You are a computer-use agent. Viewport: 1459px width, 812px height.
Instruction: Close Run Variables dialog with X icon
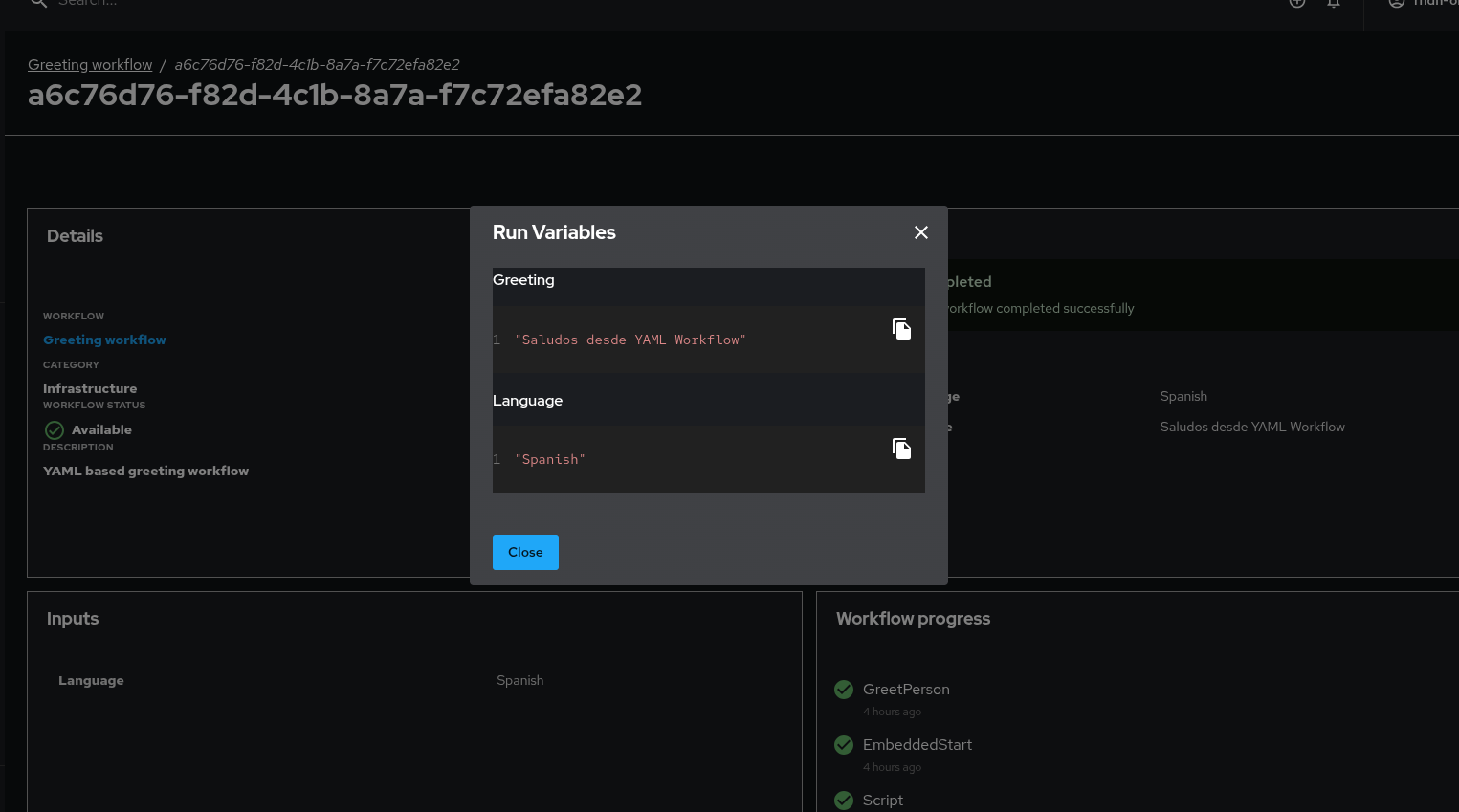coord(921,232)
